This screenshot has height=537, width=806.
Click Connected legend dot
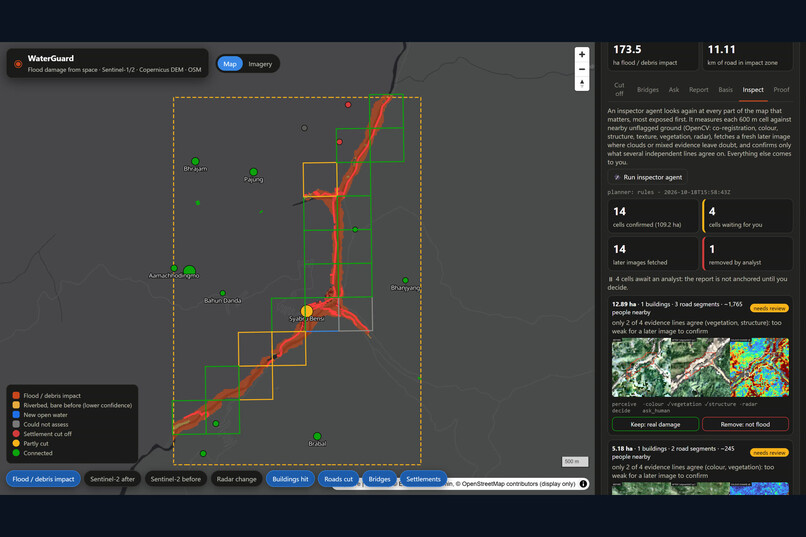[16, 453]
